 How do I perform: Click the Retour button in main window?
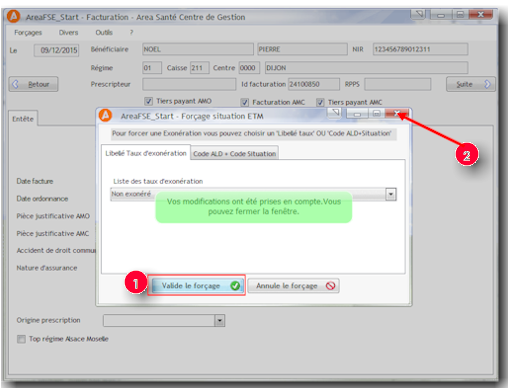click(33, 84)
